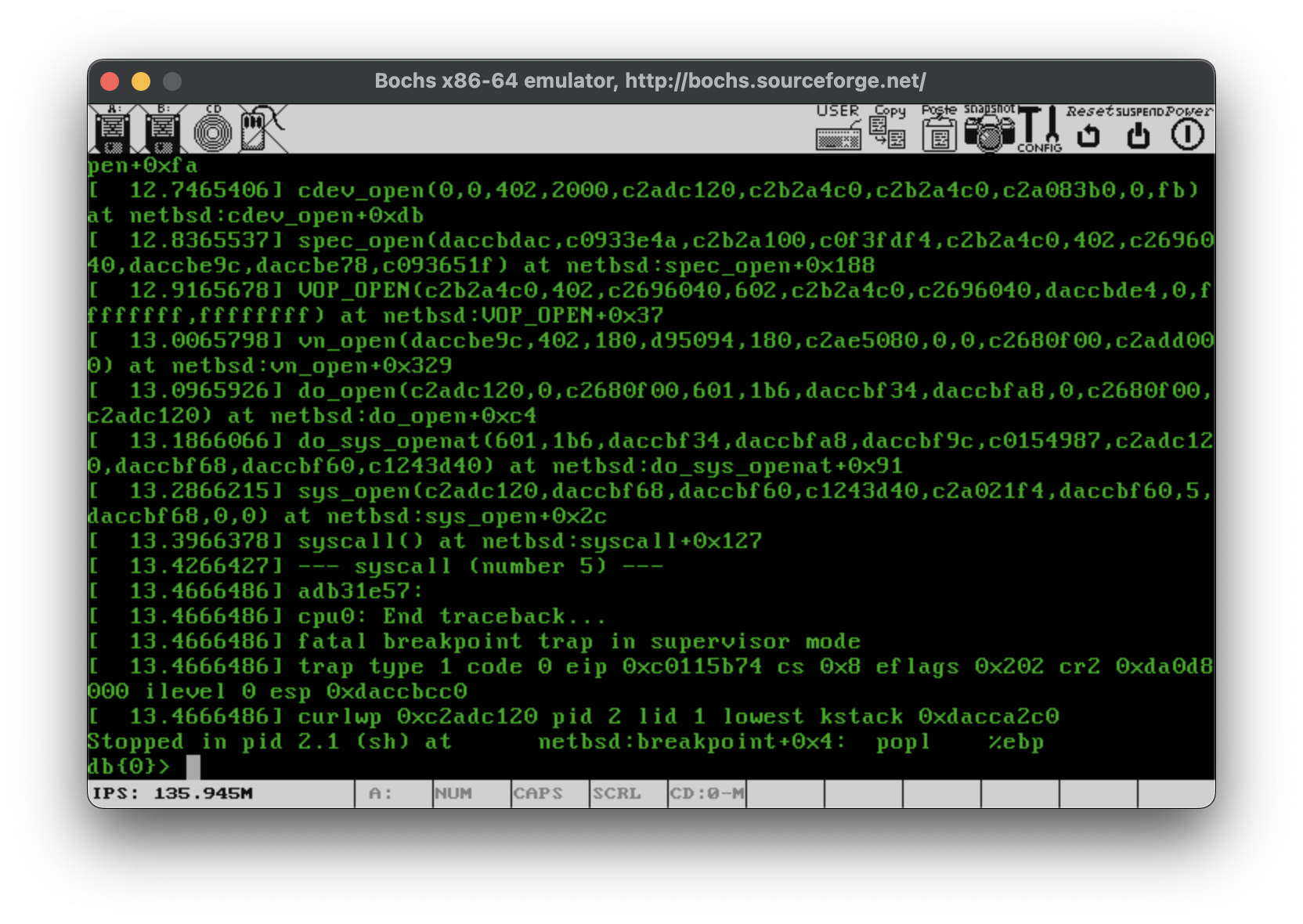The image size is (1303, 924).
Task: Click the USER keyboard shortcut button
Action: 838,128
